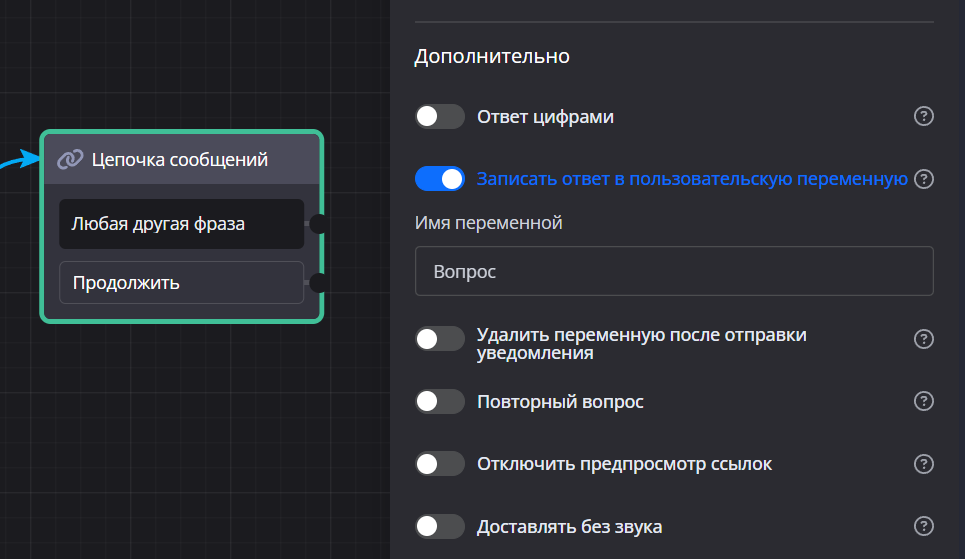
Task: Enable 'Отключить предпросмотр ссылок' toggle
Action: tap(440, 464)
